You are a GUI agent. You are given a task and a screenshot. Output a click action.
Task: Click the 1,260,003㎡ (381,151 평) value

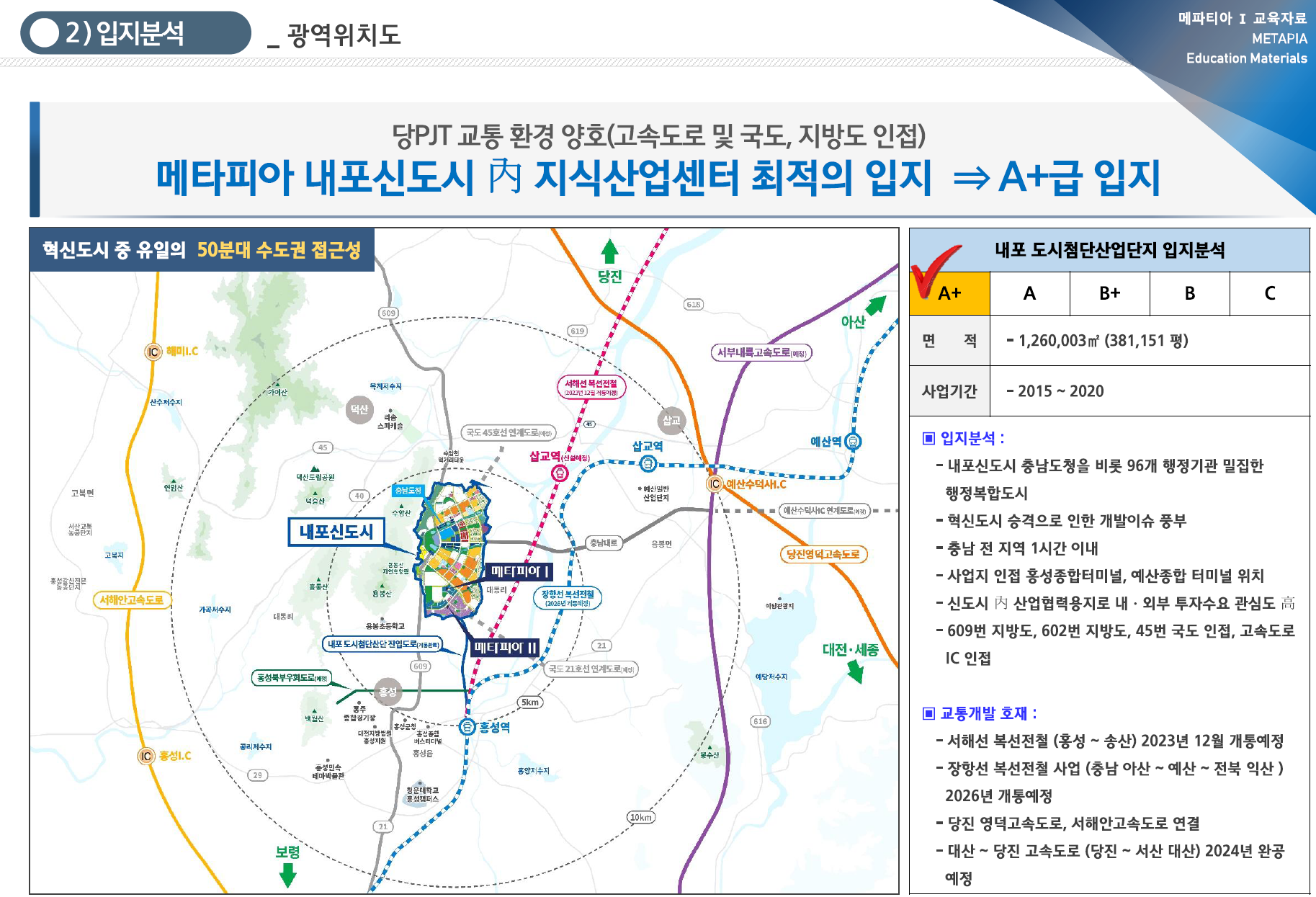[1097, 341]
